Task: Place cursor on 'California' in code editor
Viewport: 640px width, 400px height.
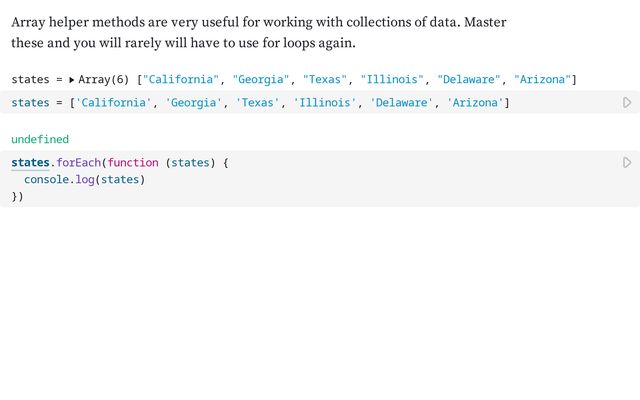Action: (114, 103)
